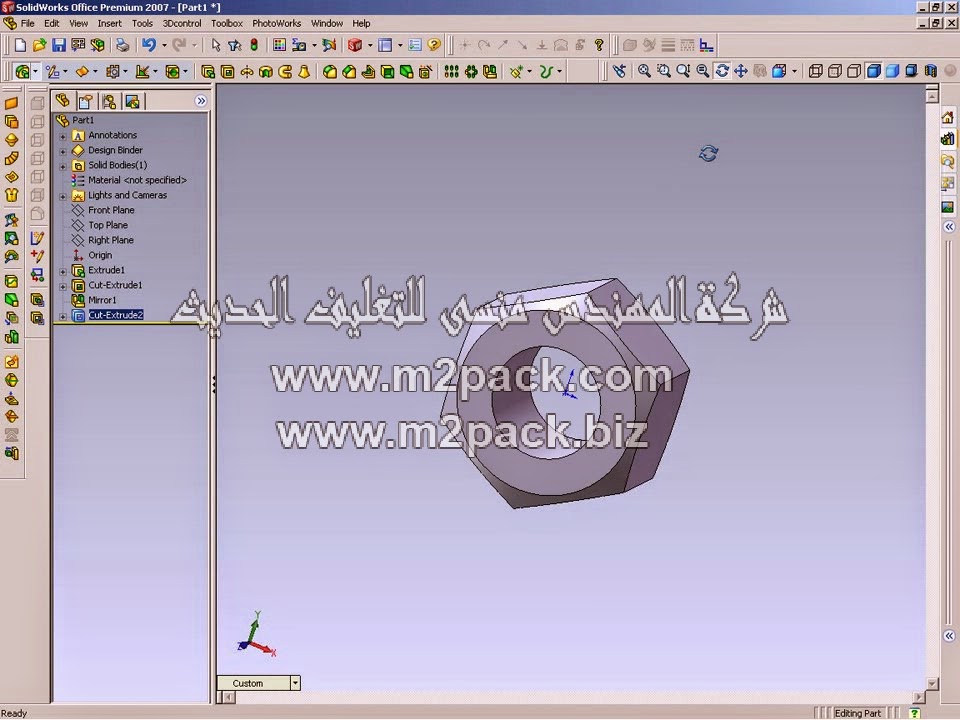Open the File menu
The image size is (960, 720).
(28, 23)
